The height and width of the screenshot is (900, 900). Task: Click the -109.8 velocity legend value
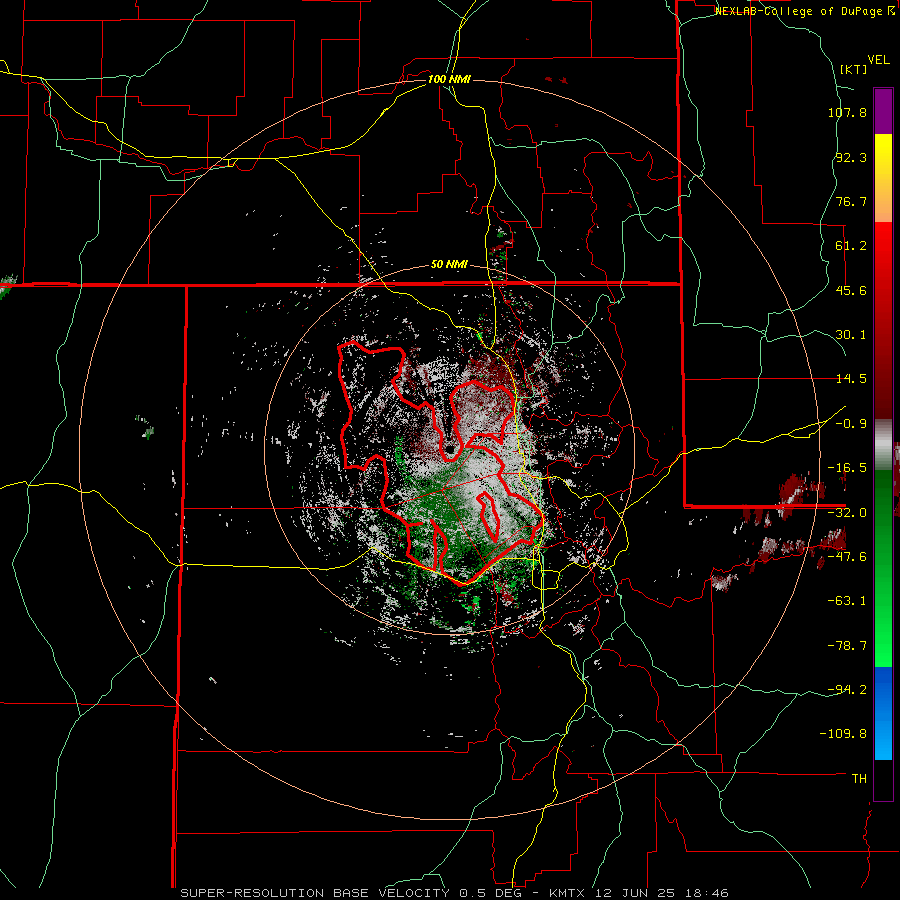(x=843, y=734)
